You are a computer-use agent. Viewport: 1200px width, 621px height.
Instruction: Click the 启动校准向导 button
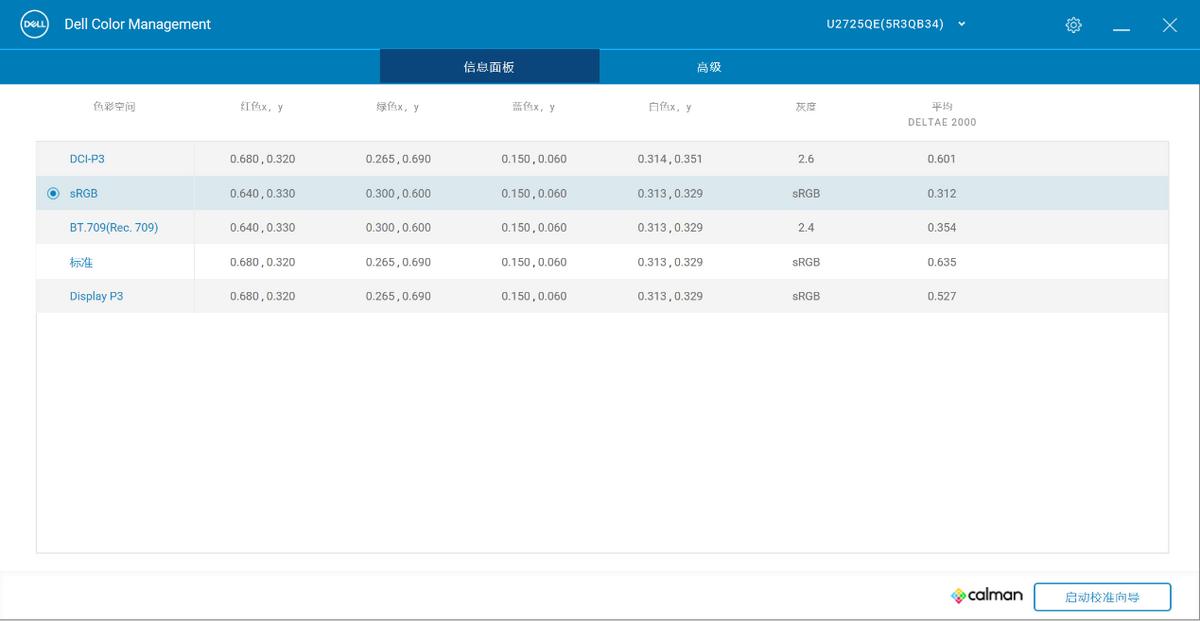(x=1102, y=597)
